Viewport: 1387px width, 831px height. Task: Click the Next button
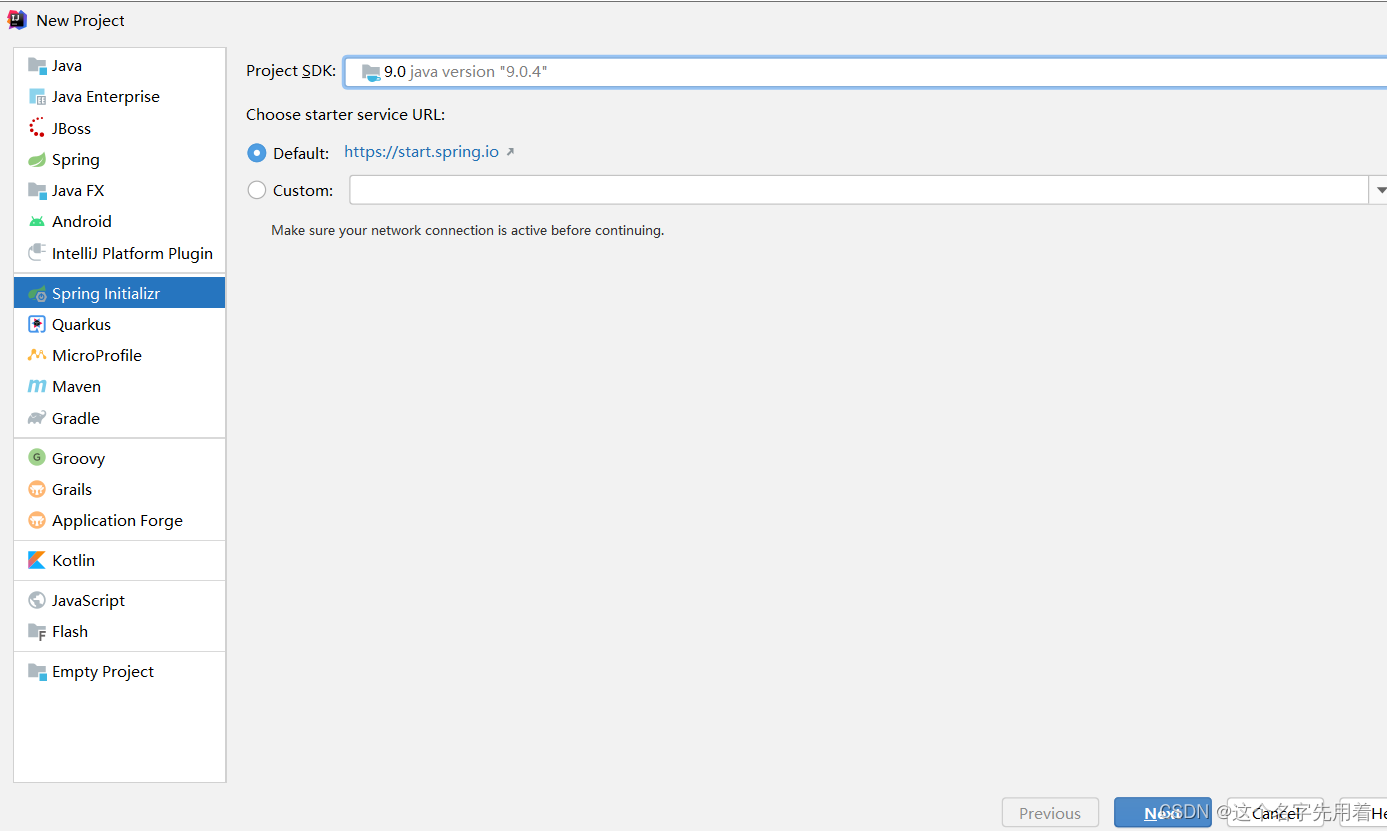pyautogui.click(x=1162, y=813)
